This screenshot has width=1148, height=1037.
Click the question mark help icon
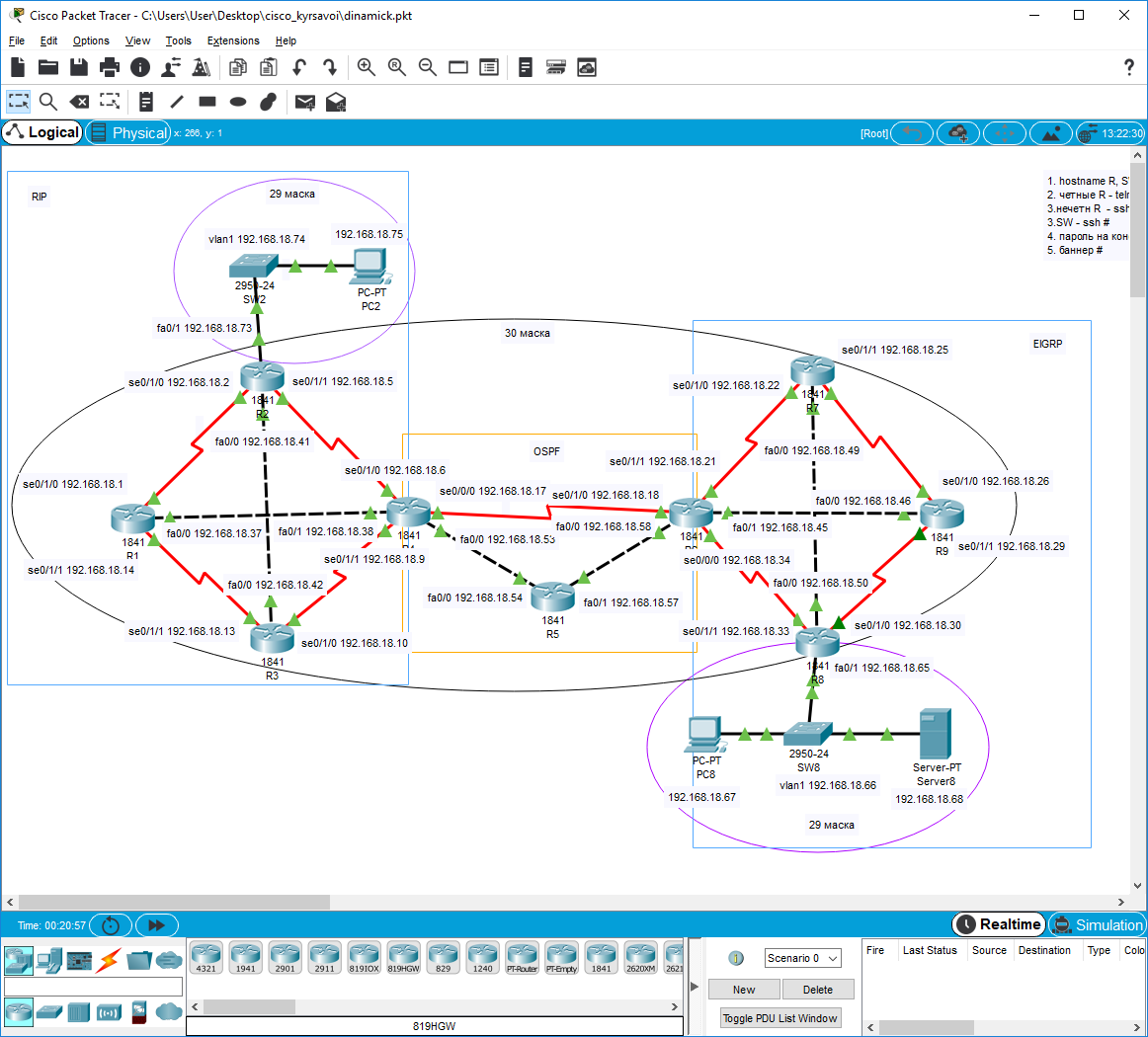[1129, 67]
